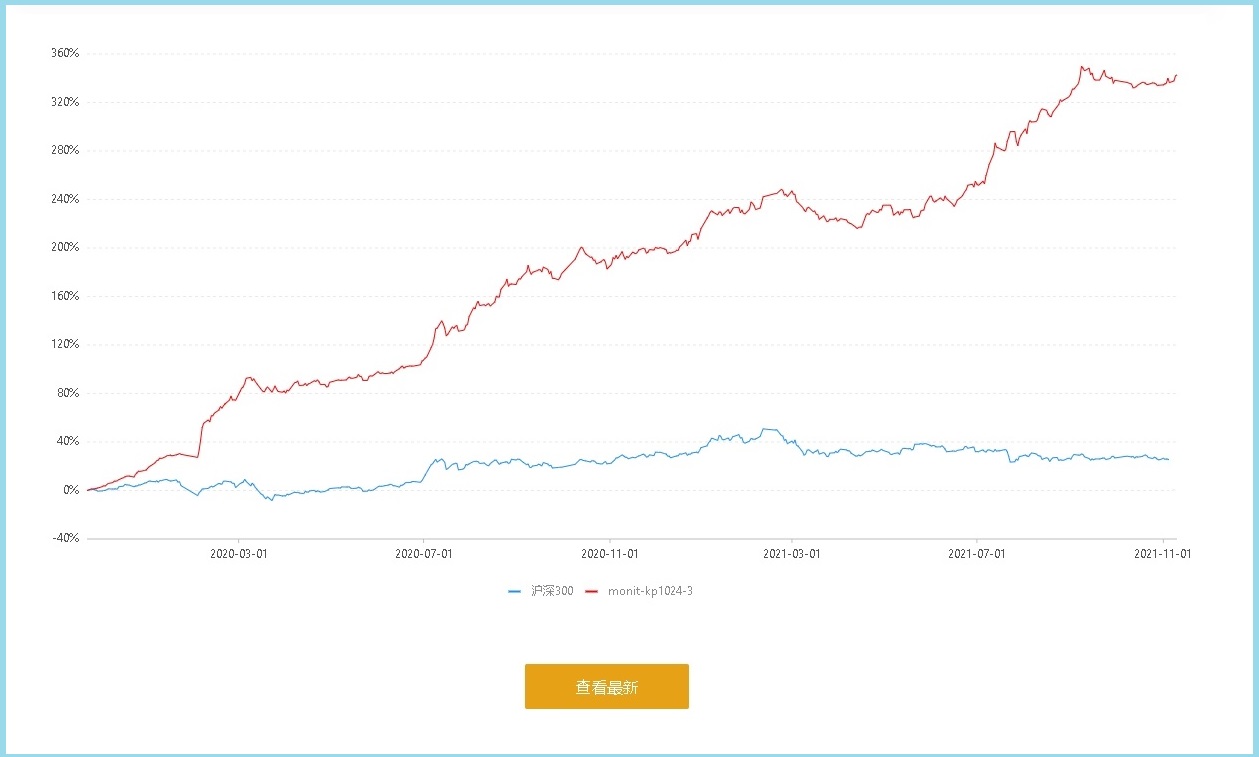Click the blue 沪深300 line's highest peak
The width and height of the screenshot is (1259, 757).
766,429
